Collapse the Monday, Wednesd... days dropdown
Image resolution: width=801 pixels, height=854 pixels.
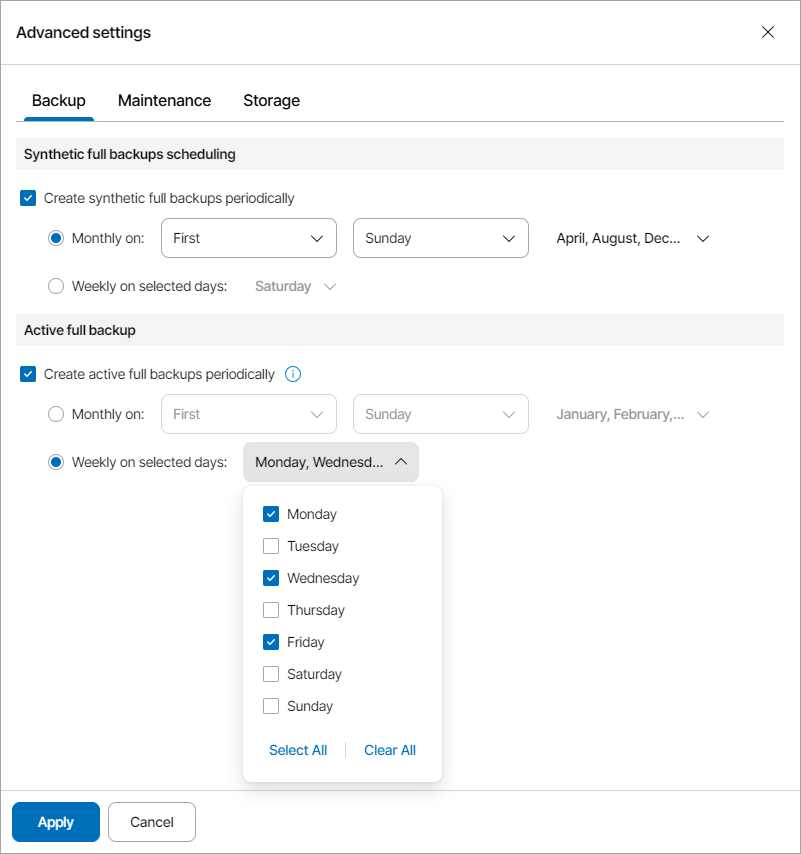pos(330,462)
